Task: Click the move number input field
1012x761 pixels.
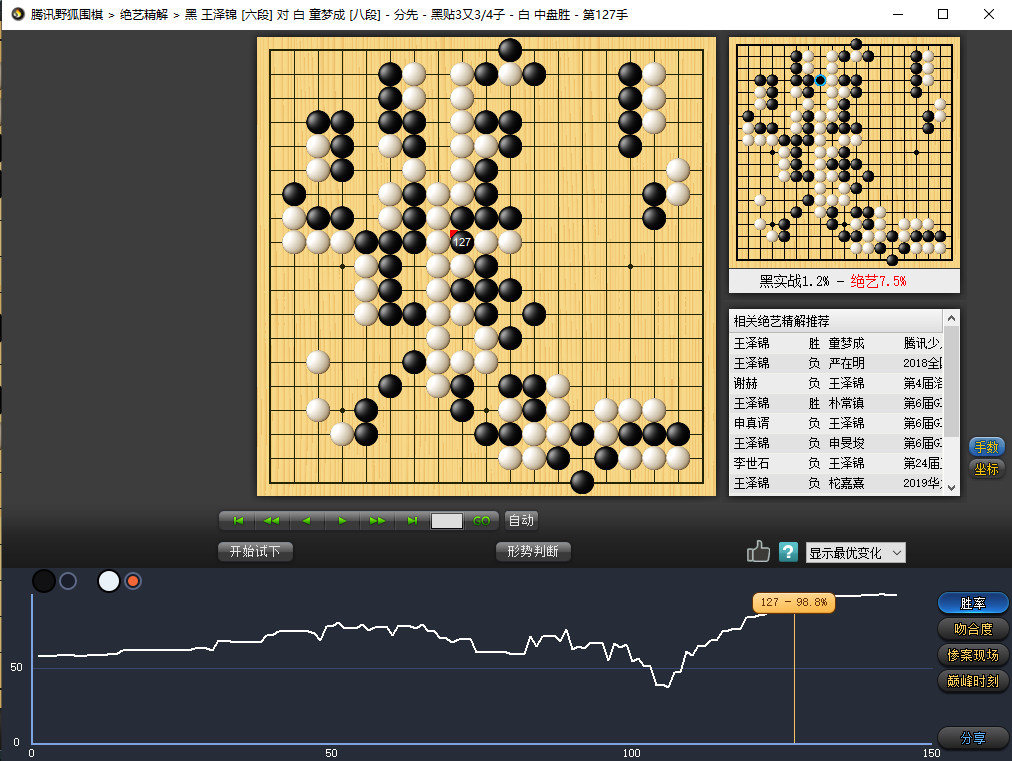Action: pos(447,520)
